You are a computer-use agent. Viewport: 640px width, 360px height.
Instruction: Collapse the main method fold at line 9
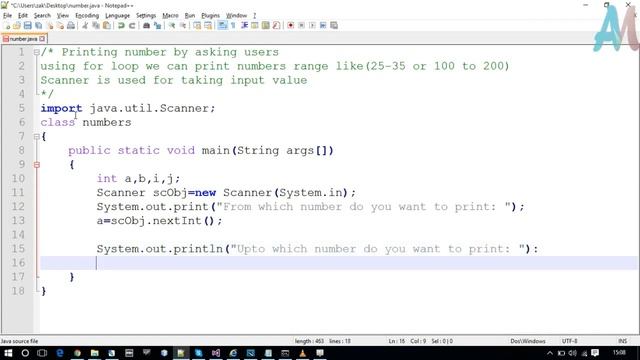point(36,165)
